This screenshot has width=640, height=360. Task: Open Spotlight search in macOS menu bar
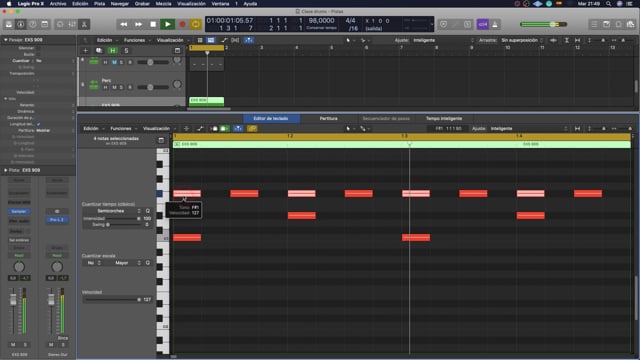[609, 4]
